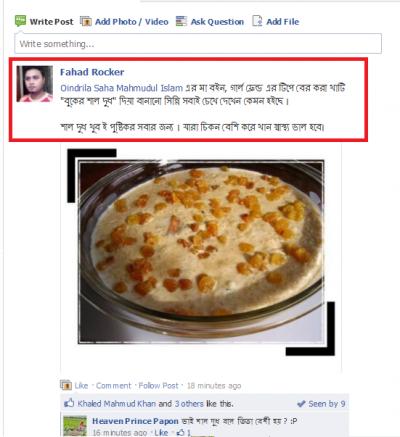Click the thumbs-up icon beside Khaled Mahmud Khan

69,403
